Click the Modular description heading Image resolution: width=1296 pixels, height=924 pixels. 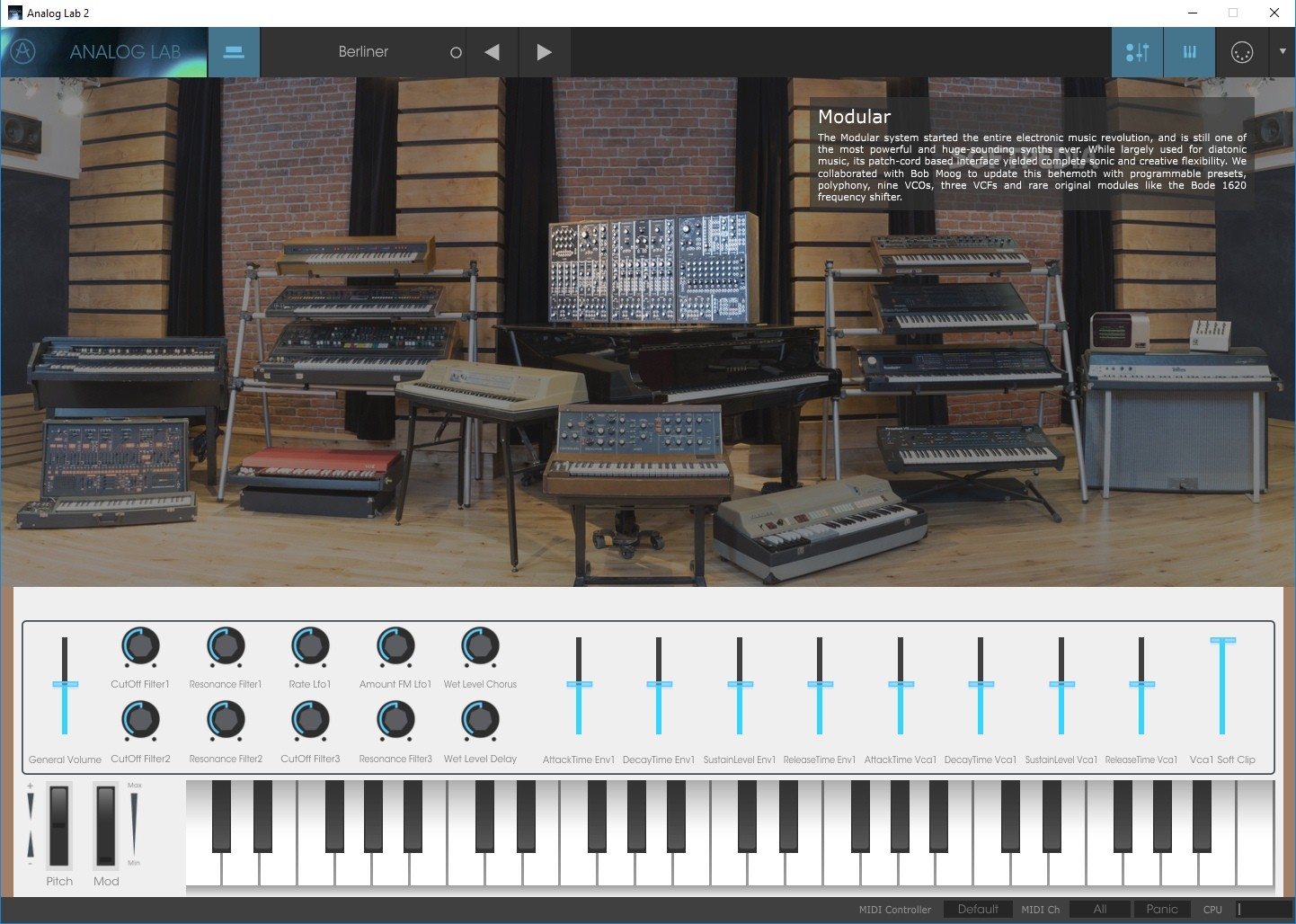coord(854,117)
